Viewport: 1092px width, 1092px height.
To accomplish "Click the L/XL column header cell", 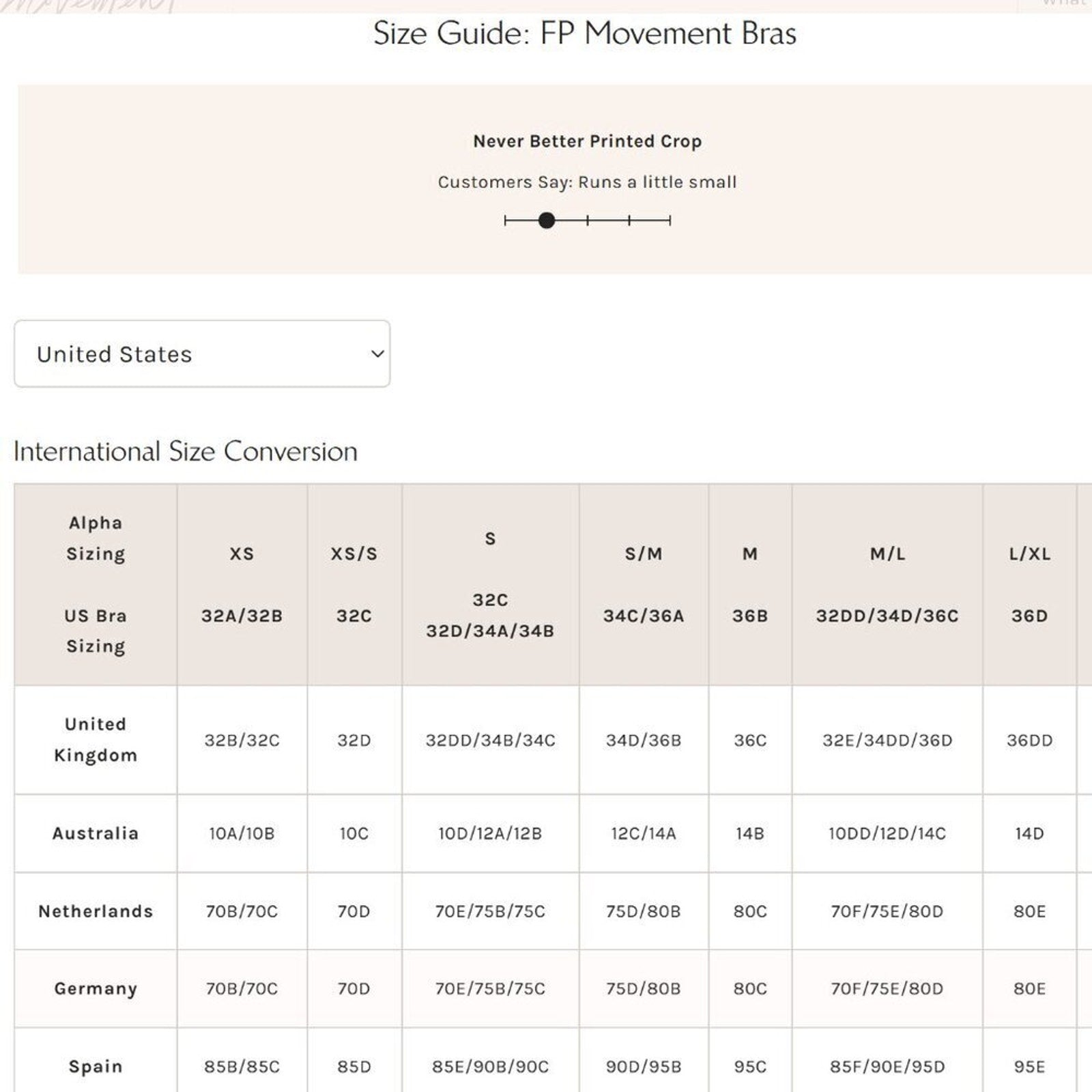I will [1029, 554].
